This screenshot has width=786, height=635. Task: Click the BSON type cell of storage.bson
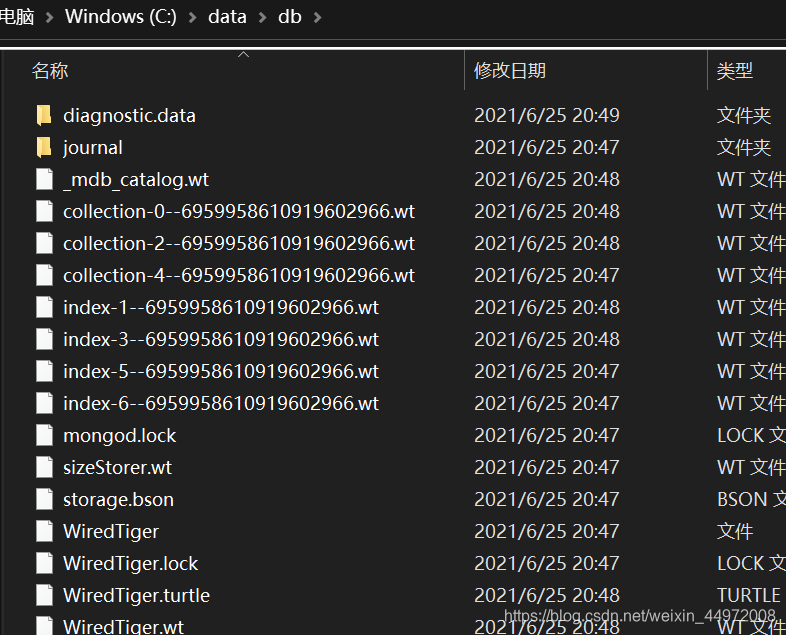point(751,499)
